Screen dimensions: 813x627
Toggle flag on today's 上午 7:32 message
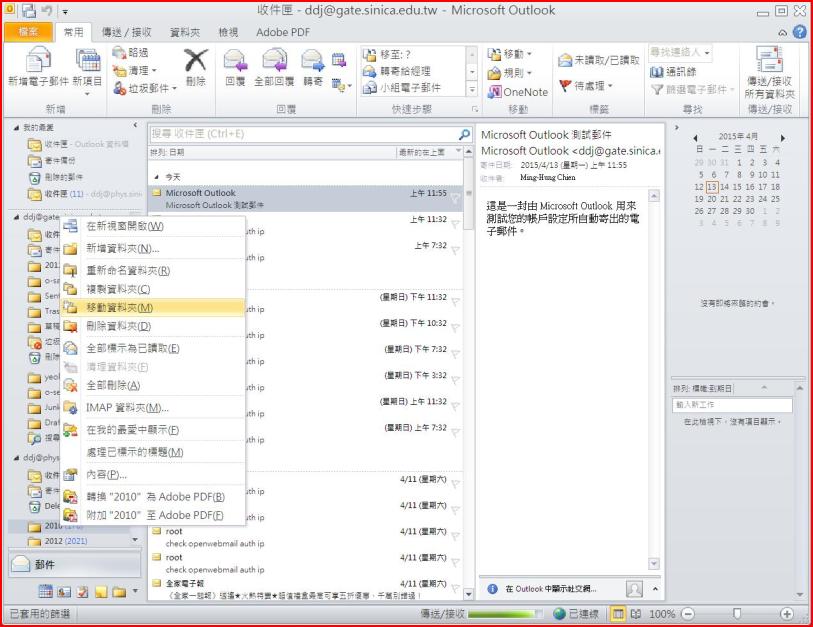point(455,250)
